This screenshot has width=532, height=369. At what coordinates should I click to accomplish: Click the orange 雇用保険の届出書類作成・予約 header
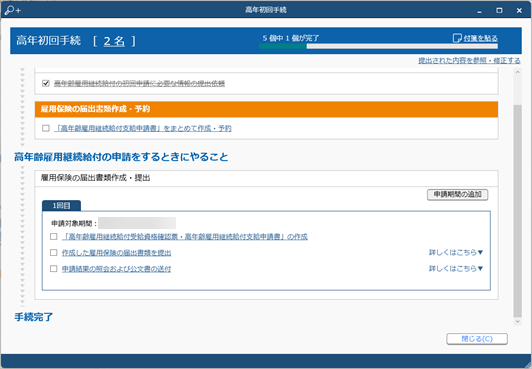click(266, 109)
